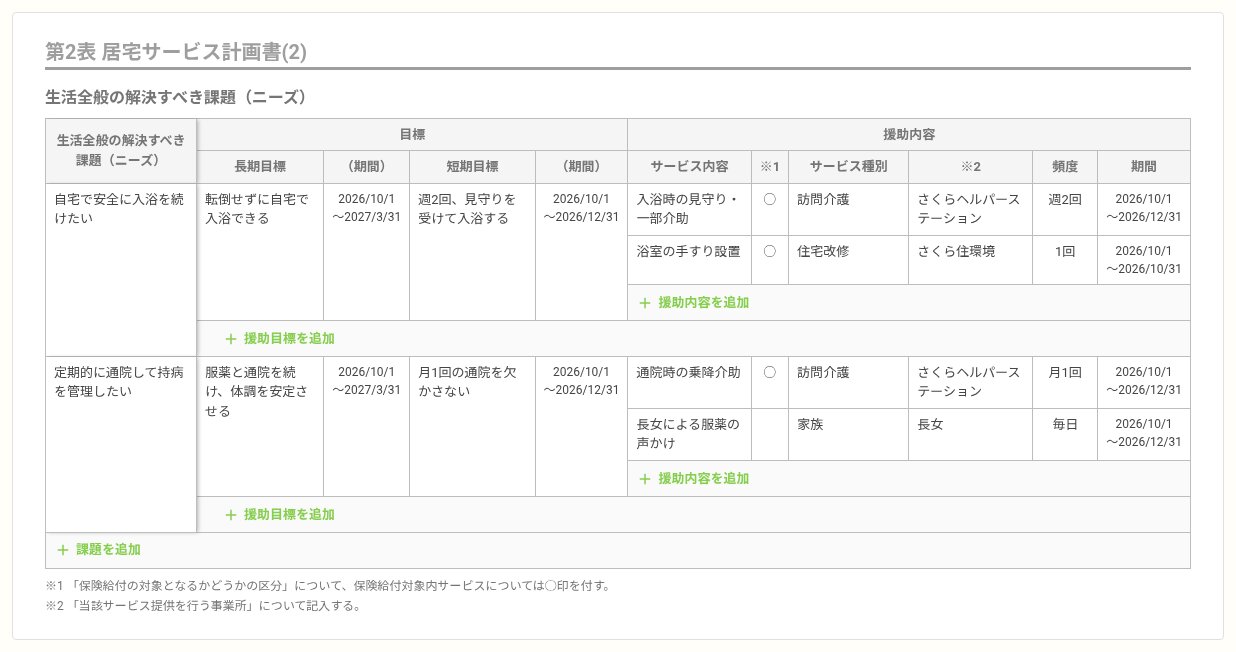Image resolution: width=1236 pixels, height=652 pixels.
Task: Click the 長女 provider cell
Action: point(970,434)
